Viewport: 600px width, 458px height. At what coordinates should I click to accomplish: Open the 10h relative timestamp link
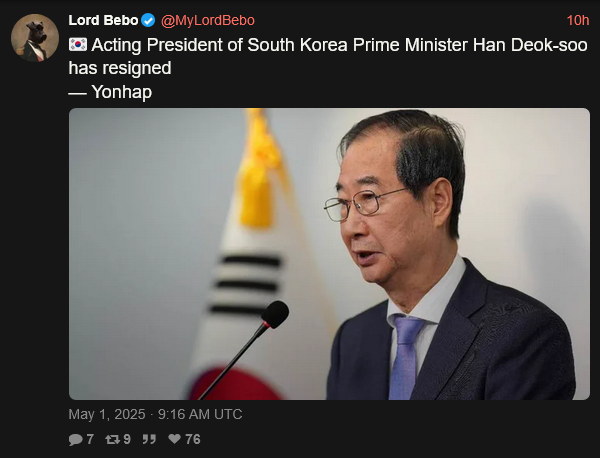[x=578, y=21]
